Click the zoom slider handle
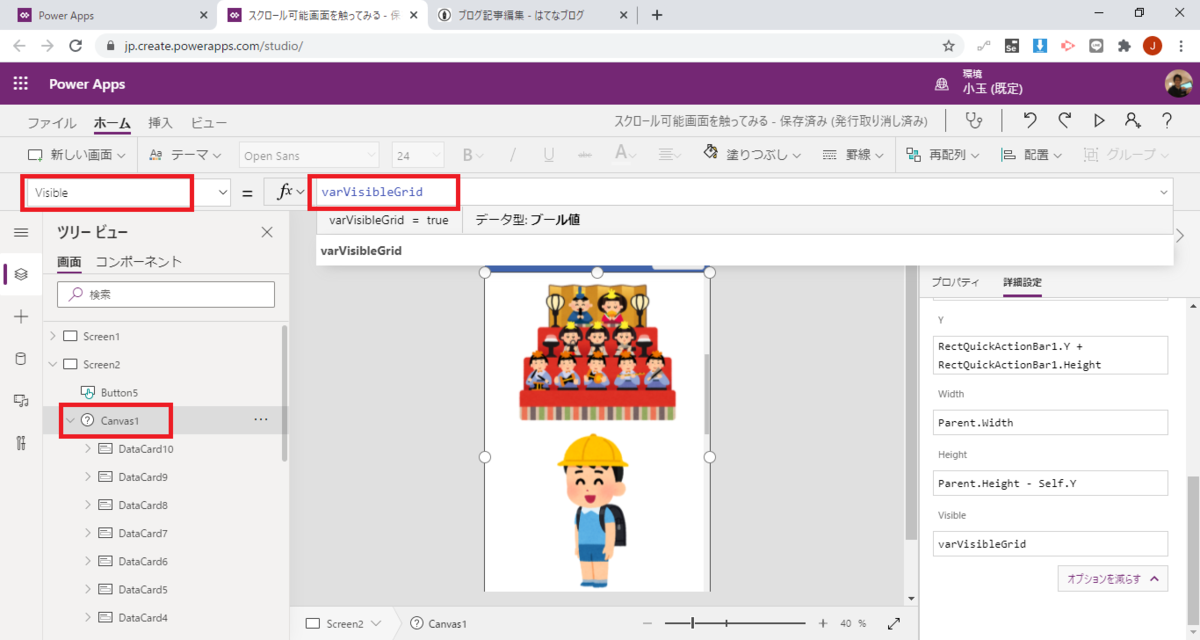The image size is (1200, 640). (693, 623)
